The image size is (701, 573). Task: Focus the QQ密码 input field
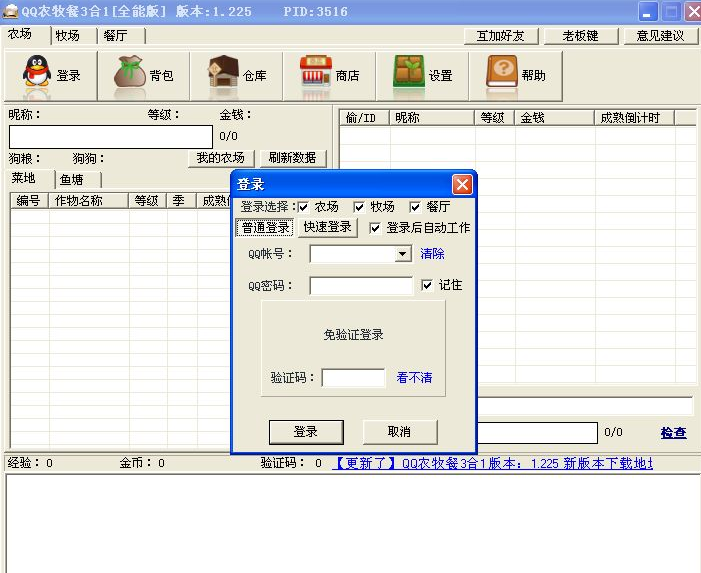[x=361, y=286]
